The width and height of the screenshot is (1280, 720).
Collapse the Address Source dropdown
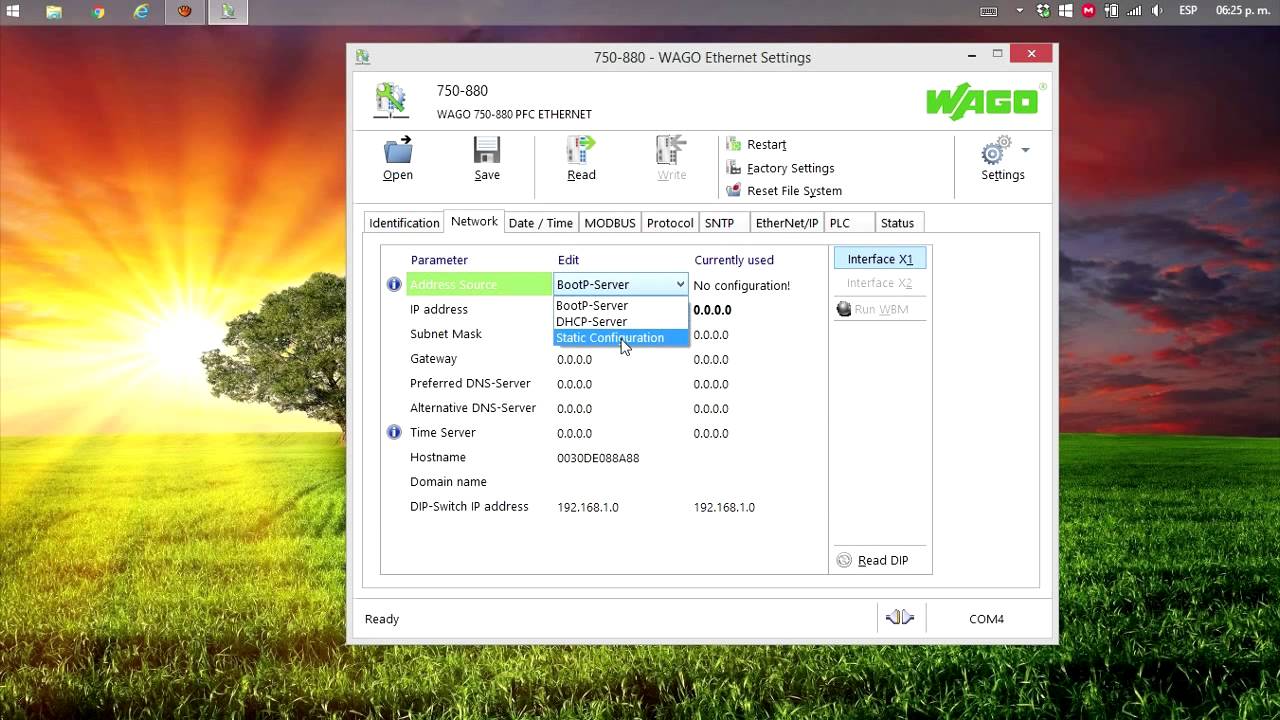pos(680,285)
